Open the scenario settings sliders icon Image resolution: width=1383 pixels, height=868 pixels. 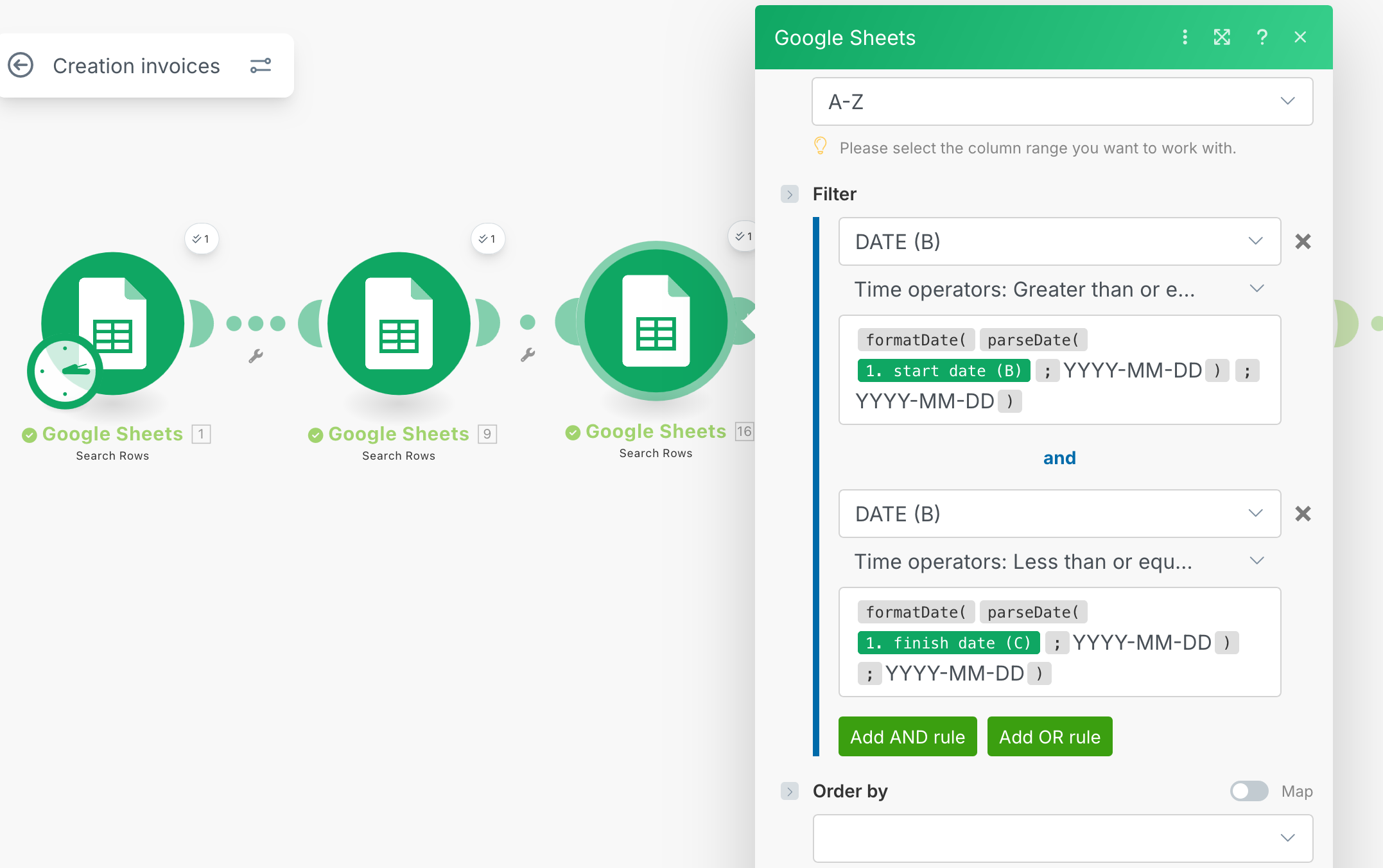click(x=260, y=65)
